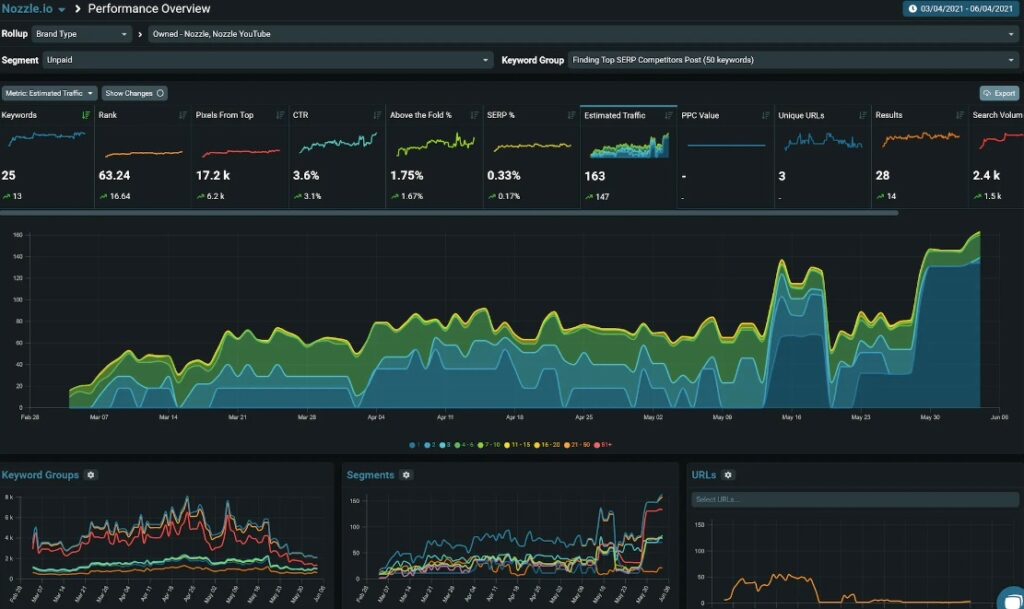The width and height of the screenshot is (1024, 609).
Task: Toggle rank 7-10 series in chart legend
Action: point(488,445)
